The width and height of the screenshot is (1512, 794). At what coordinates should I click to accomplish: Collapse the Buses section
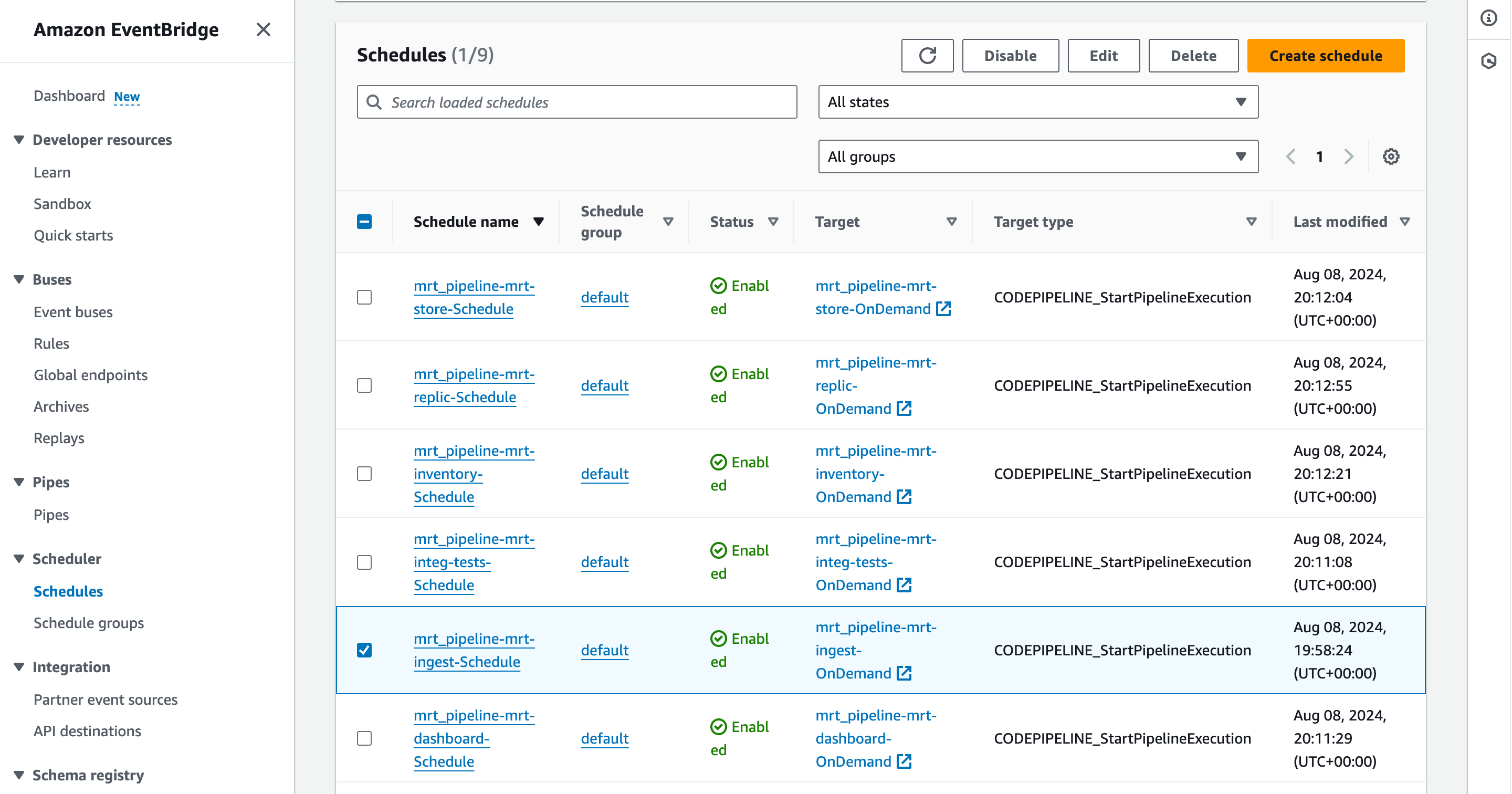(19, 279)
